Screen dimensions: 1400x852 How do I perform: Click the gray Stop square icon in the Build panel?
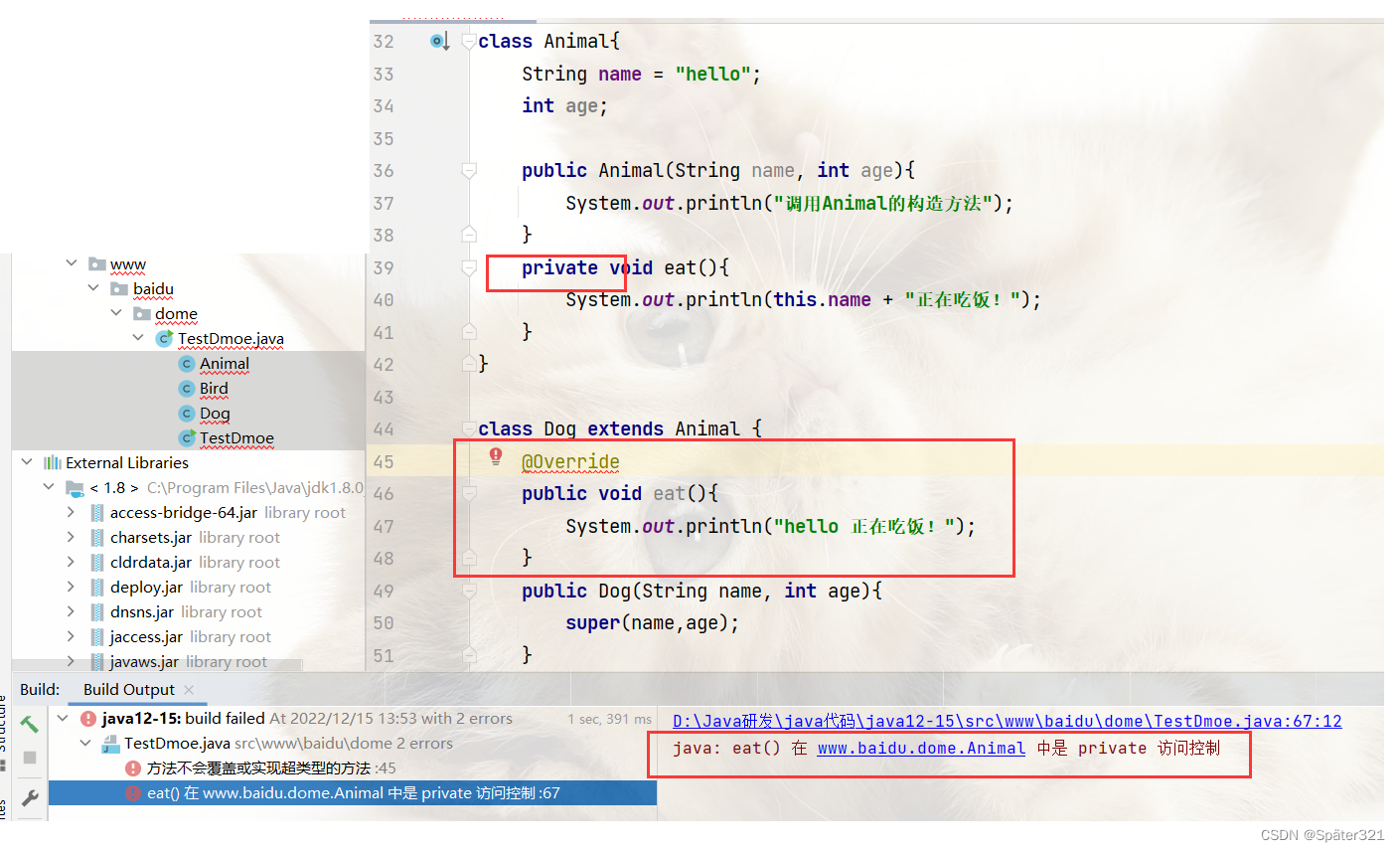(30, 758)
